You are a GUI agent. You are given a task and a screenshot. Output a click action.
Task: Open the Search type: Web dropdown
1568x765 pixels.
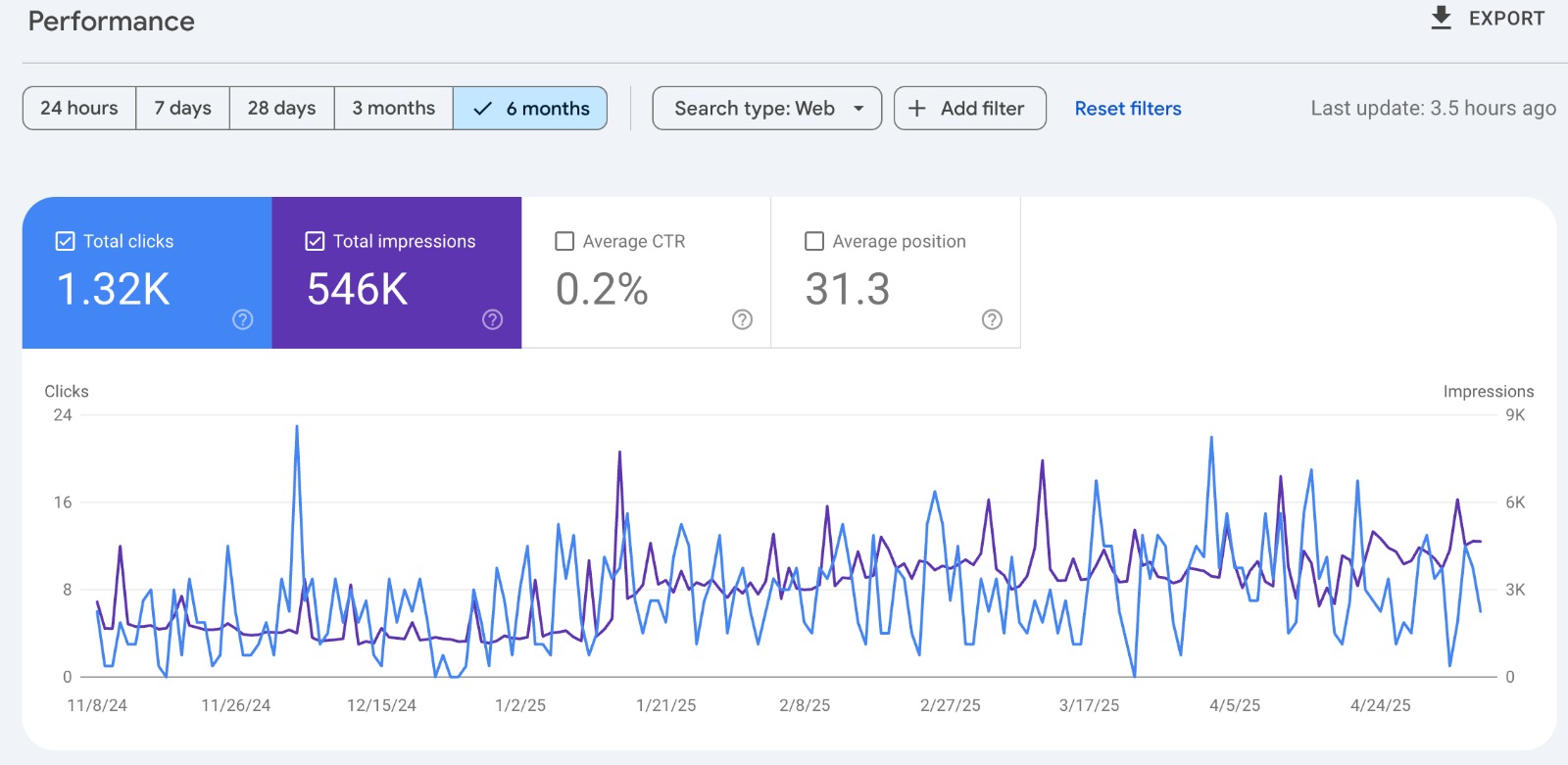[755, 109]
